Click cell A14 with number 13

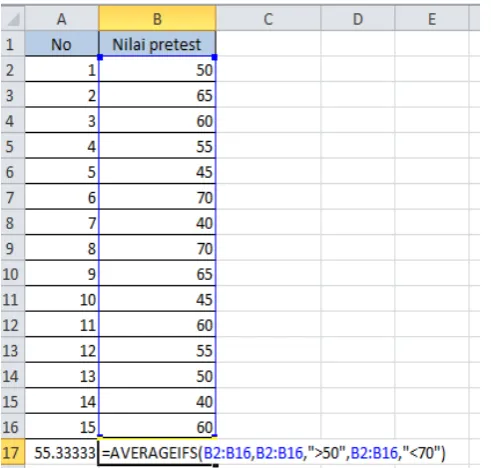[62, 375]
